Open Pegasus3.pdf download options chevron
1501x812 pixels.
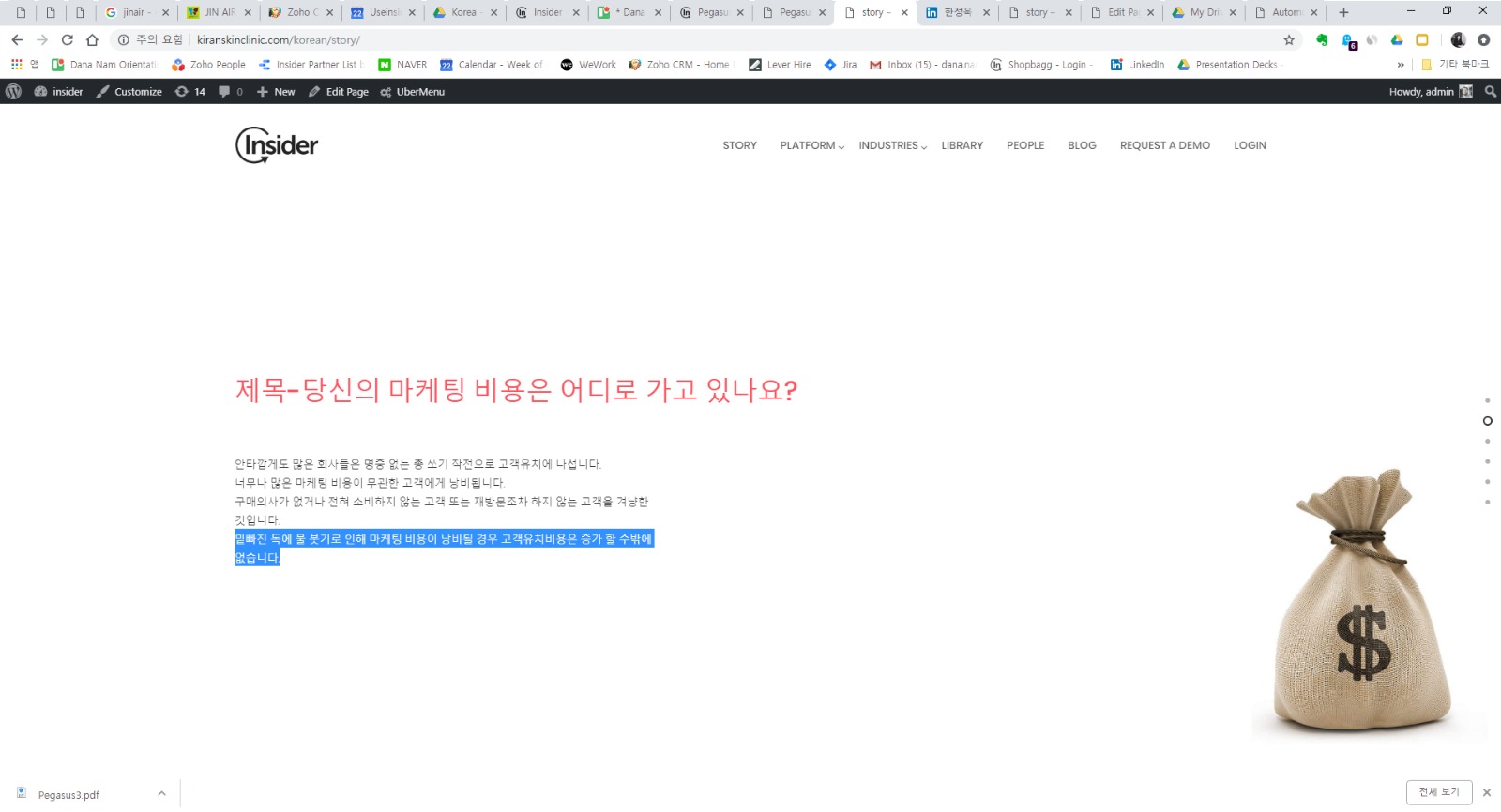(161, 794)
